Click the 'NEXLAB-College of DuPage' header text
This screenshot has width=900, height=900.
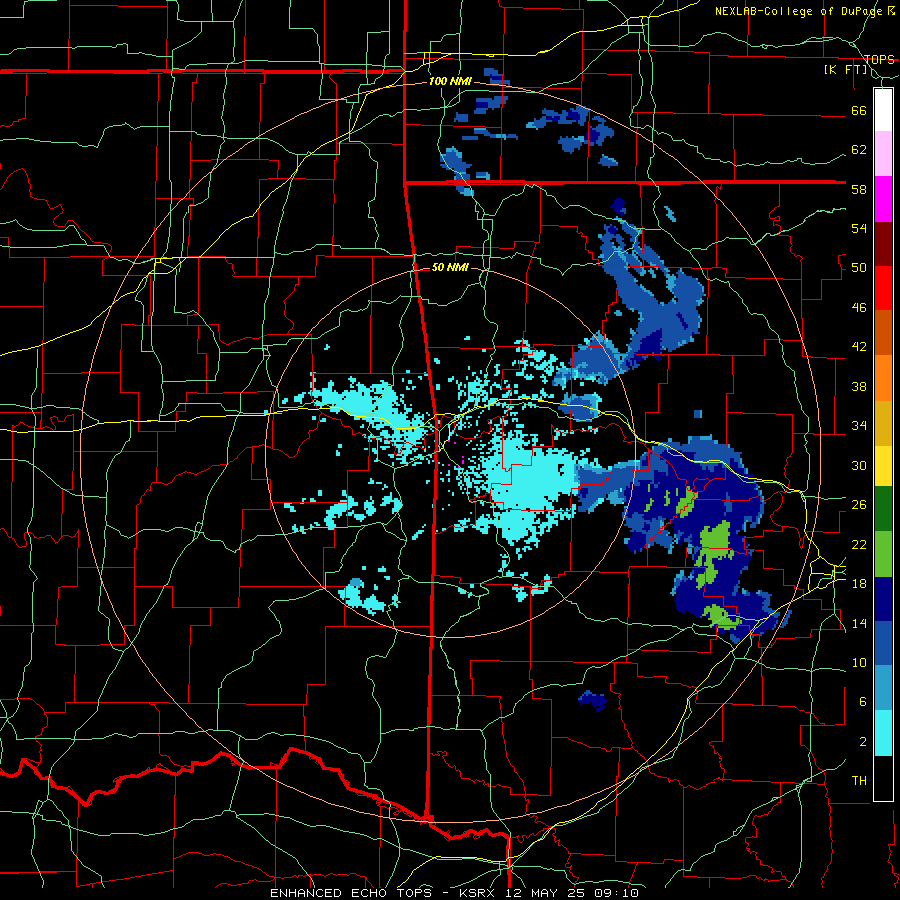(x=797, y=11)
